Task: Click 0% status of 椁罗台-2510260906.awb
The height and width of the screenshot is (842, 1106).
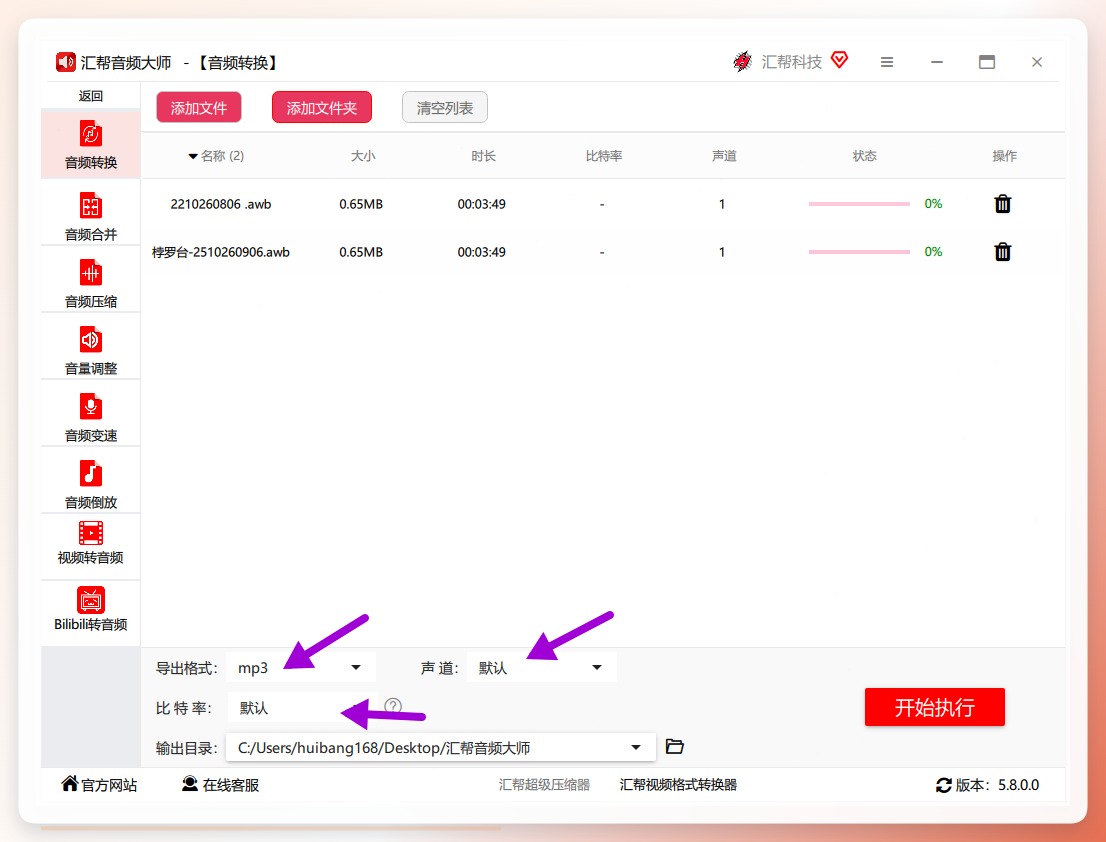Action: (933, 252)
